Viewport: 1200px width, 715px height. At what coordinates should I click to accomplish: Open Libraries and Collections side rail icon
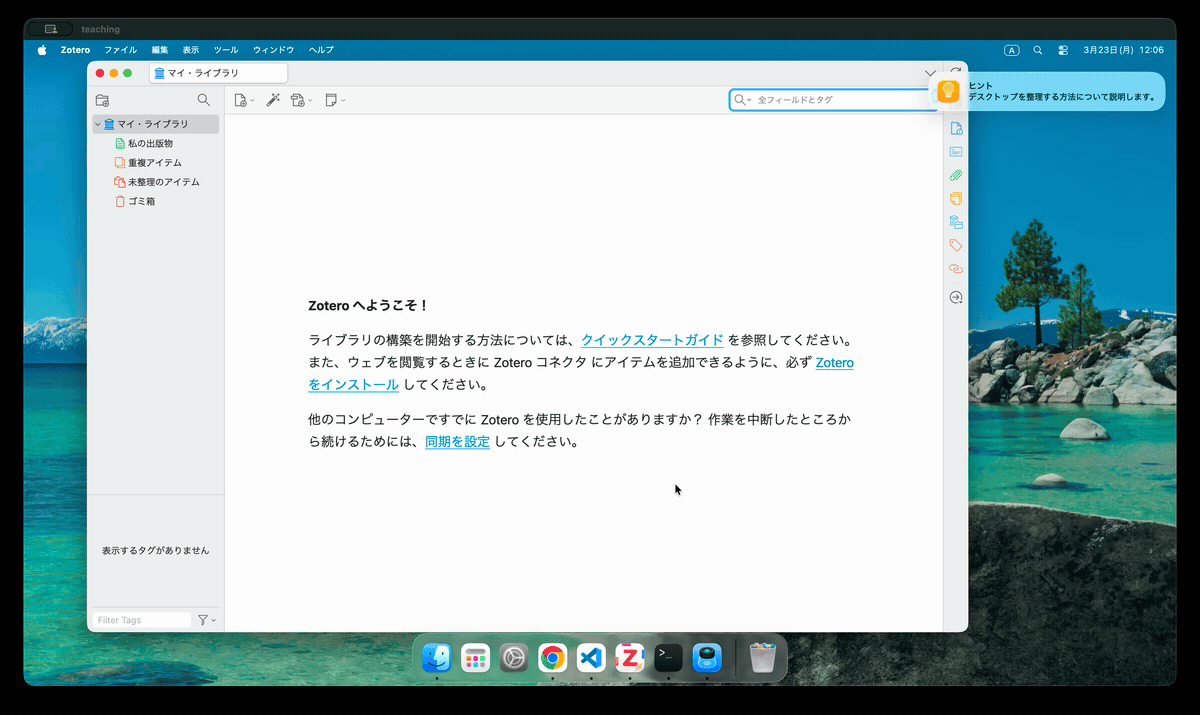tap(956, 222)
